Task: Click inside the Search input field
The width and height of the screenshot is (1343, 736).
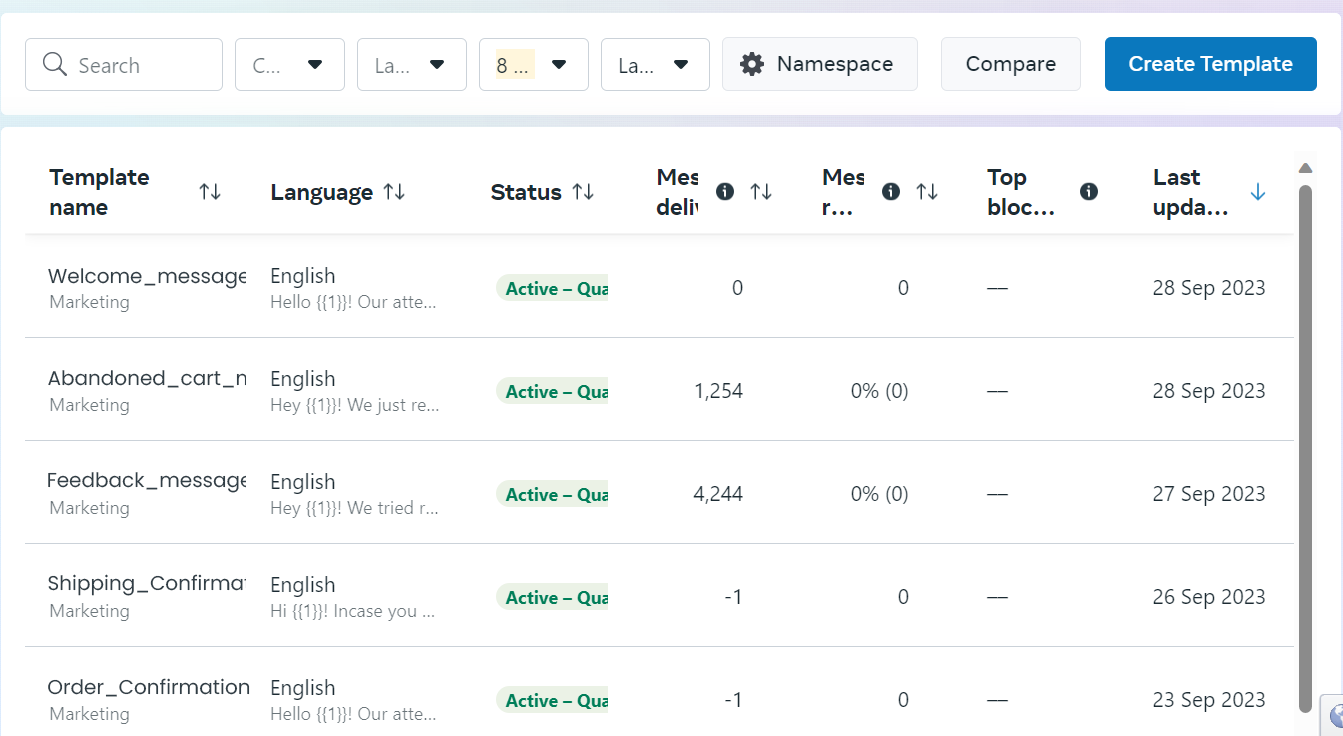Action: tap(130, 63)
